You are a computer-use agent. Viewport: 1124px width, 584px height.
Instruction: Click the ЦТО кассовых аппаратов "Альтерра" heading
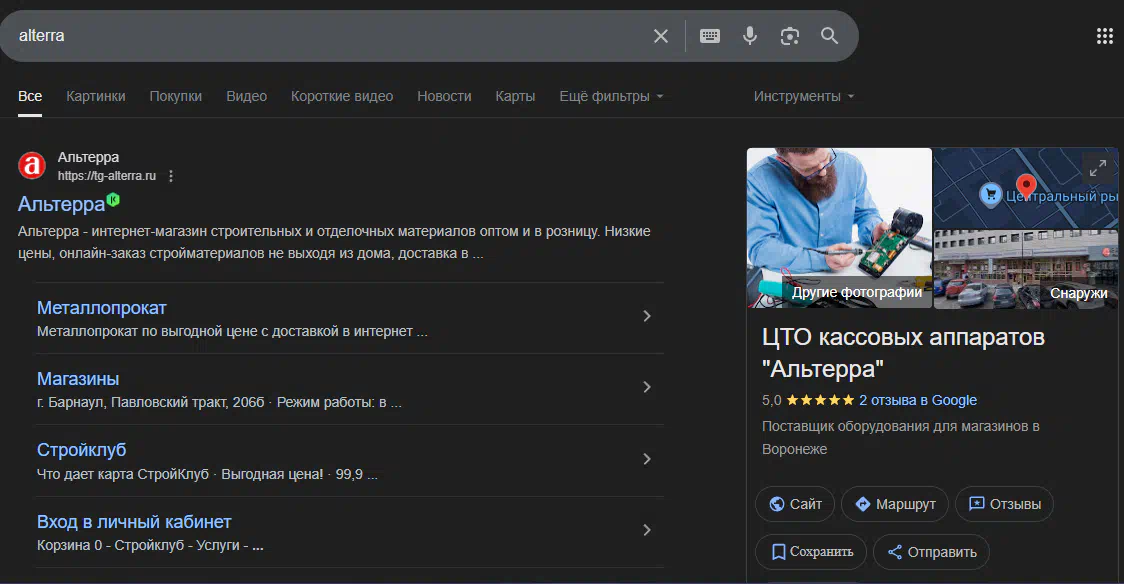903,353
